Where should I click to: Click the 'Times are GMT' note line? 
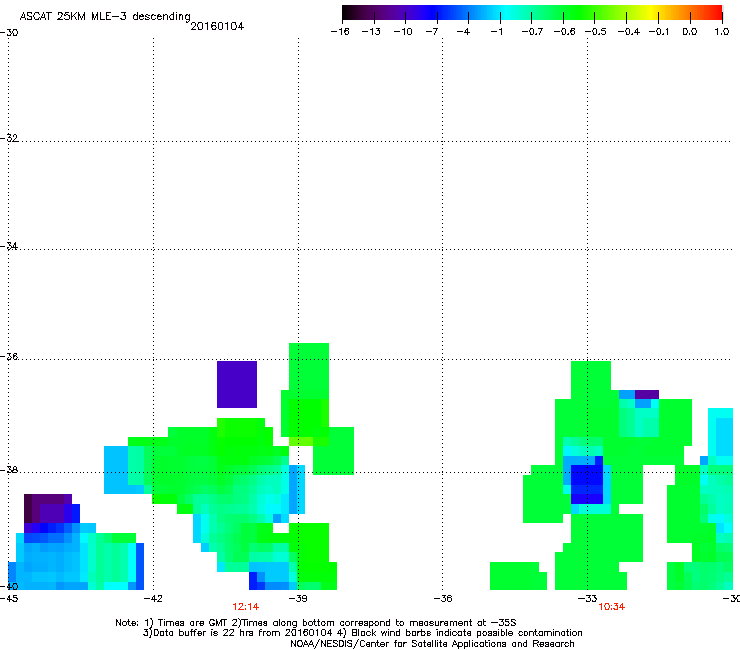[316, 623]
